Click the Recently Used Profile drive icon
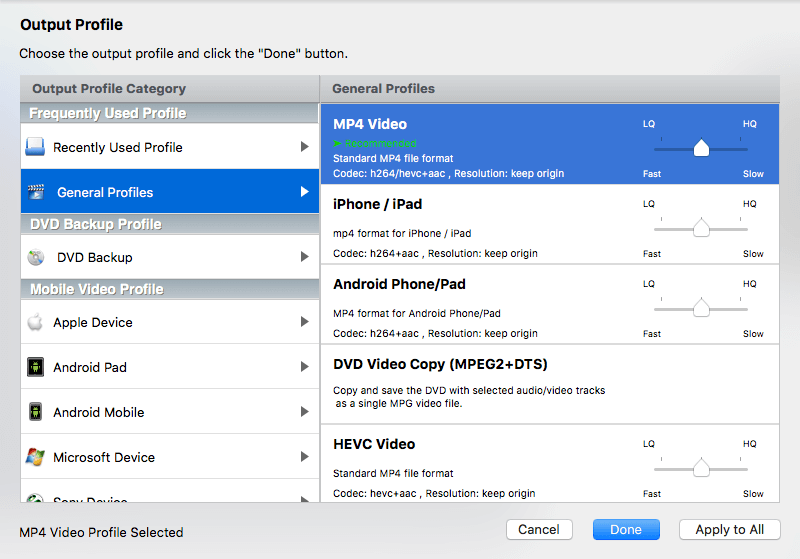The height and width of the screenshot is (559, 800). (x=35, y=147)
